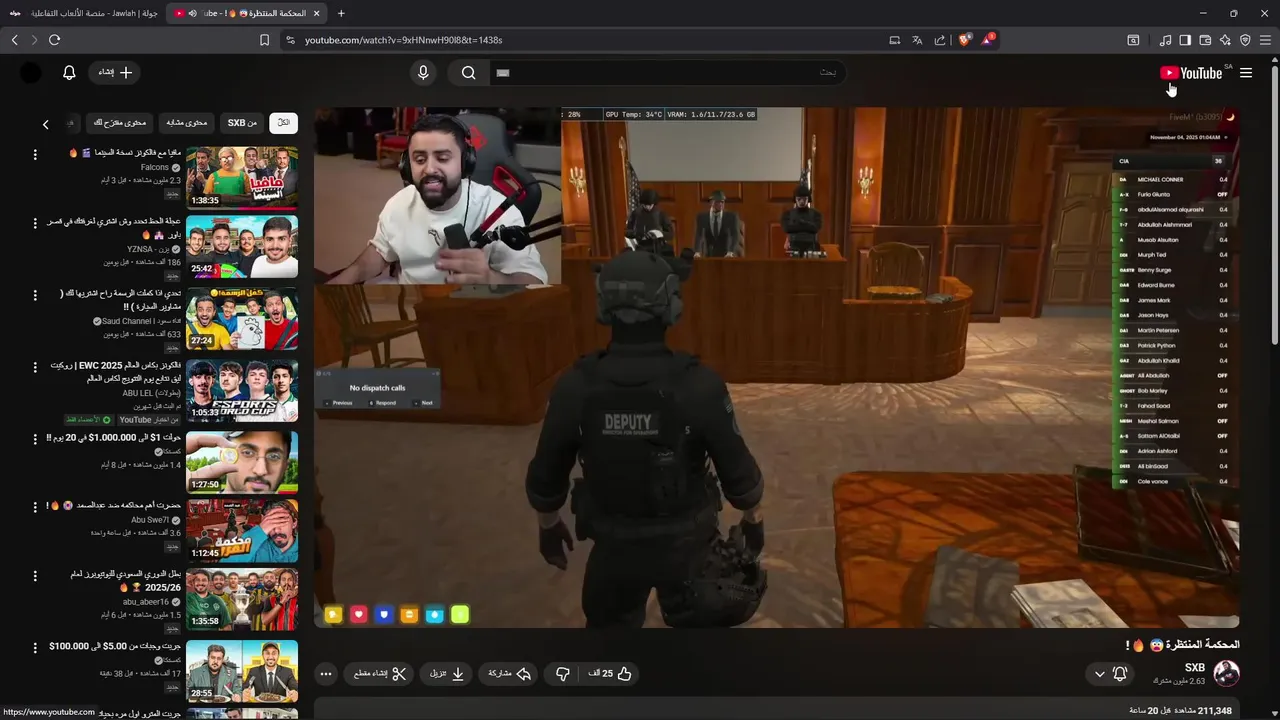Click the Share (مشاركة) button

pos(509,674)
